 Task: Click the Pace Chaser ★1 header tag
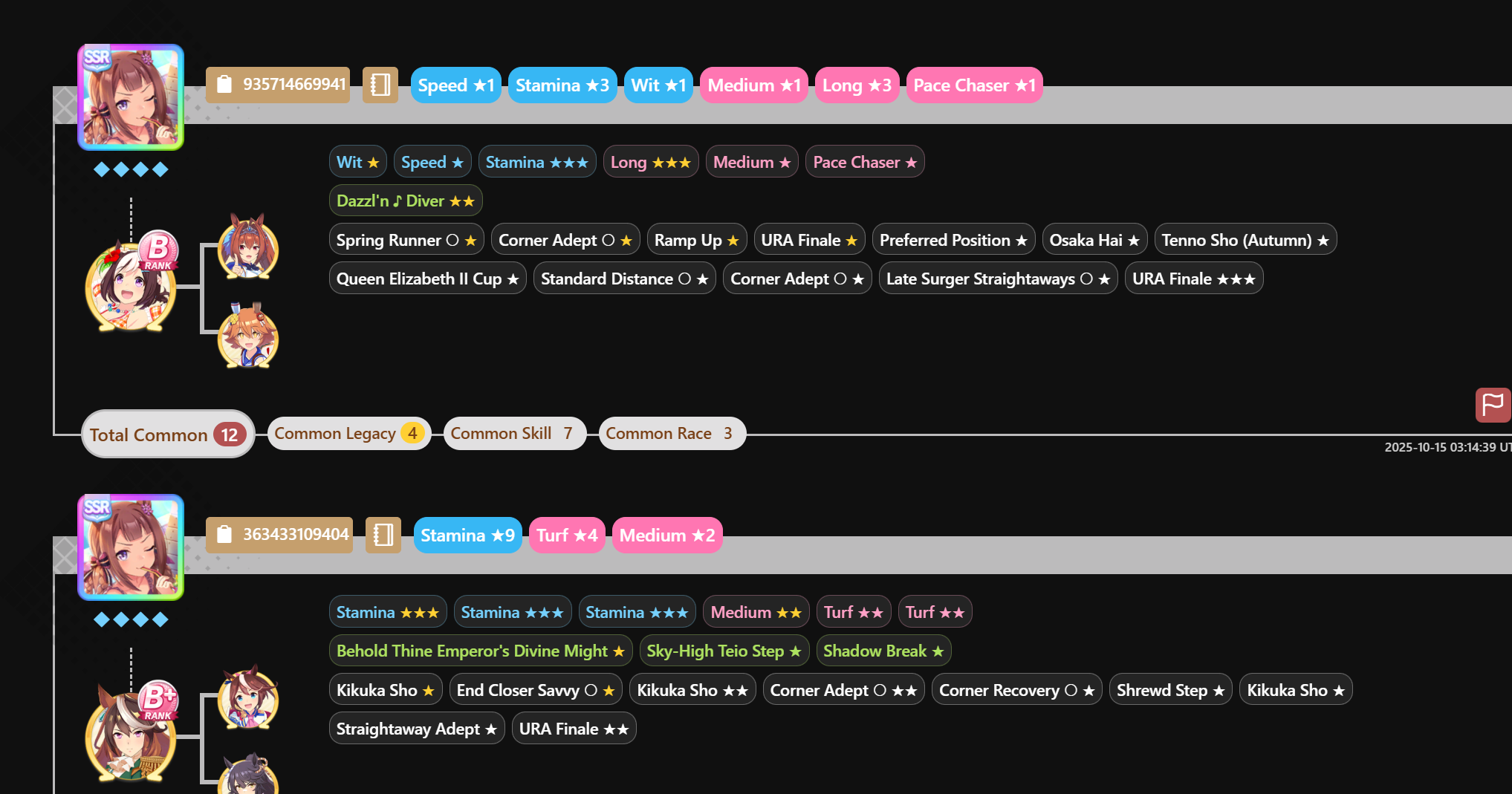[x=975, y=85]
